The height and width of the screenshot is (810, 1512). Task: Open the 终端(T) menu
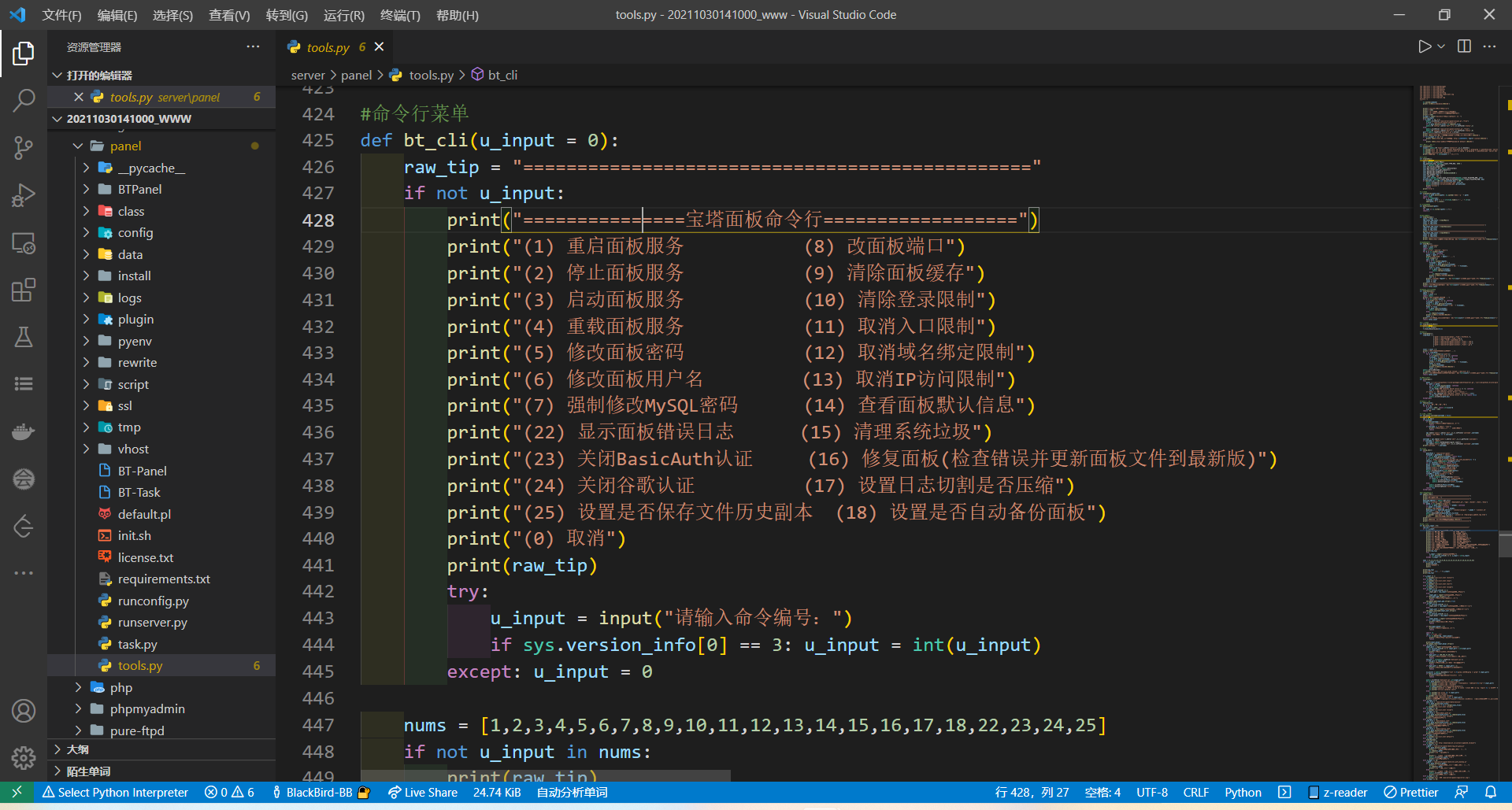click(400, 15)
